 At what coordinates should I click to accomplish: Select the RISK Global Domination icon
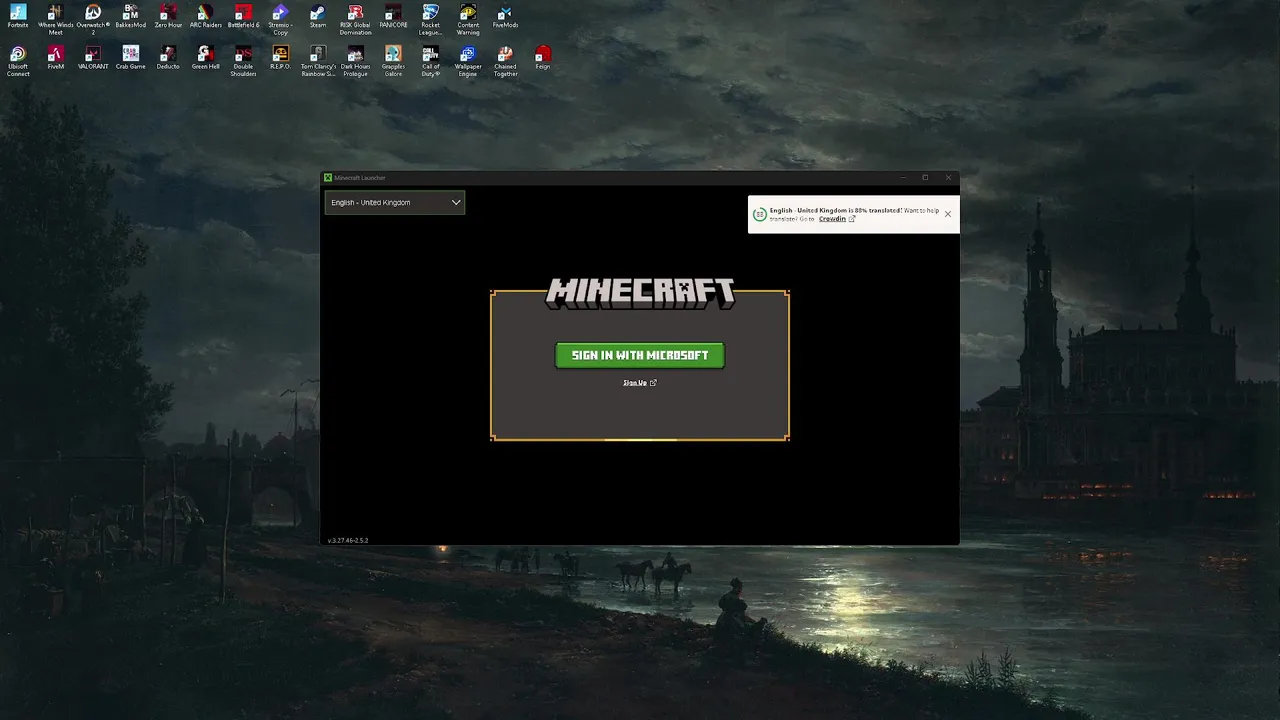click(355, 19)
